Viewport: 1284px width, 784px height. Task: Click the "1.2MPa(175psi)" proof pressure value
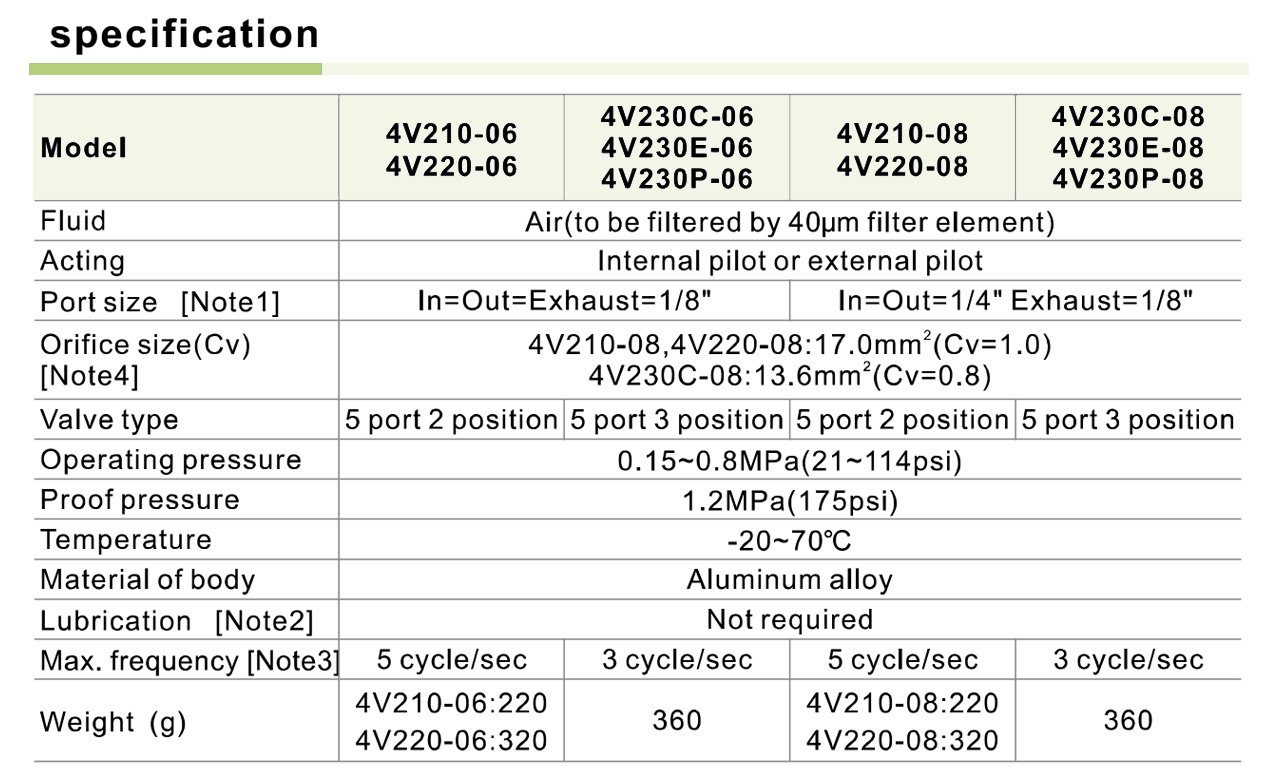[x=789, y=501]
